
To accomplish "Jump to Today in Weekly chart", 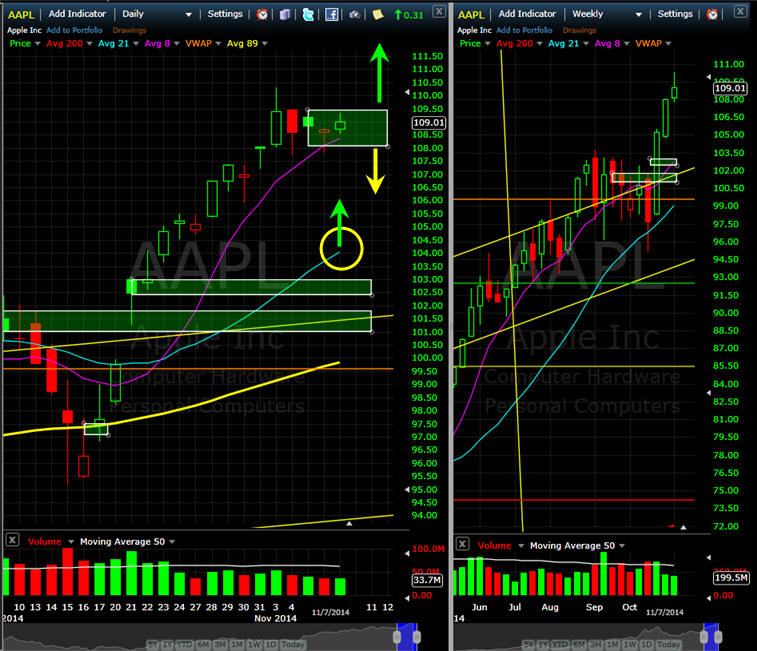I will [x=668, y=644].
